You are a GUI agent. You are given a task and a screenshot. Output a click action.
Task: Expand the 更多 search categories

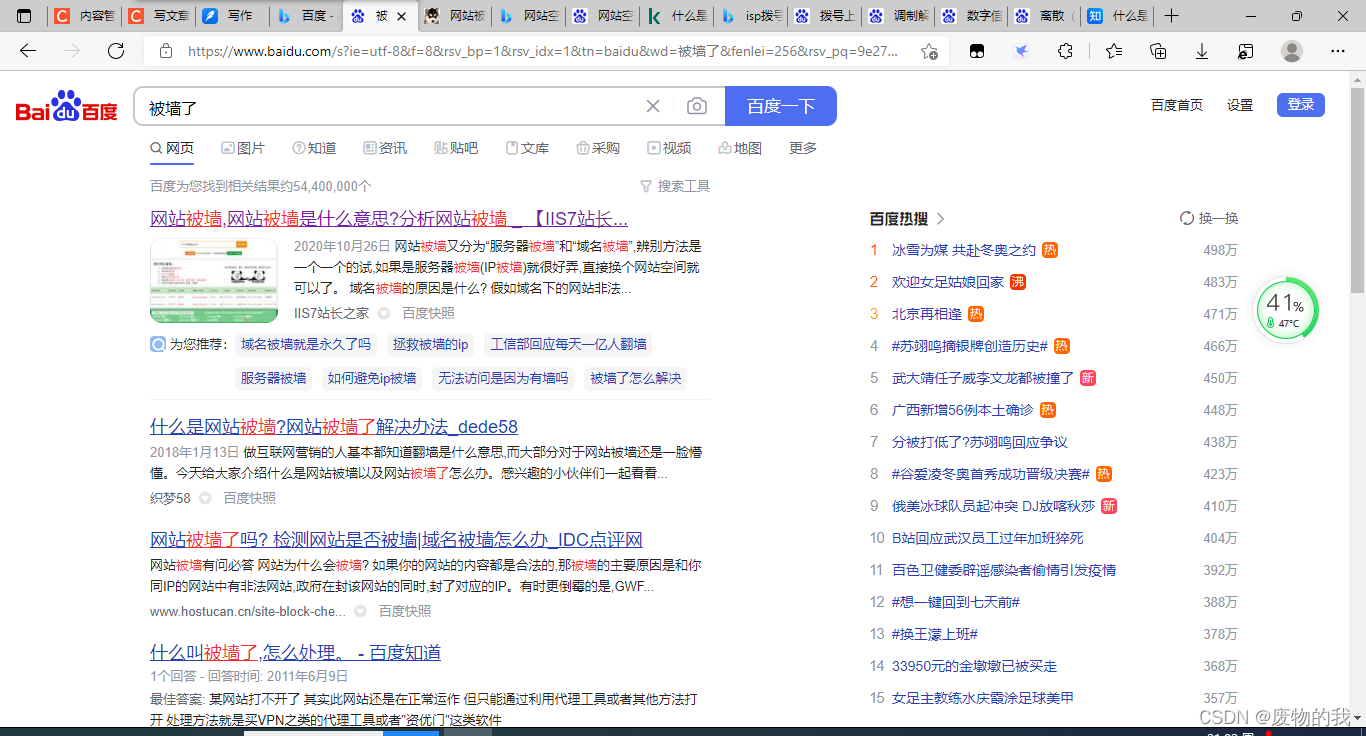click(803, 148)
